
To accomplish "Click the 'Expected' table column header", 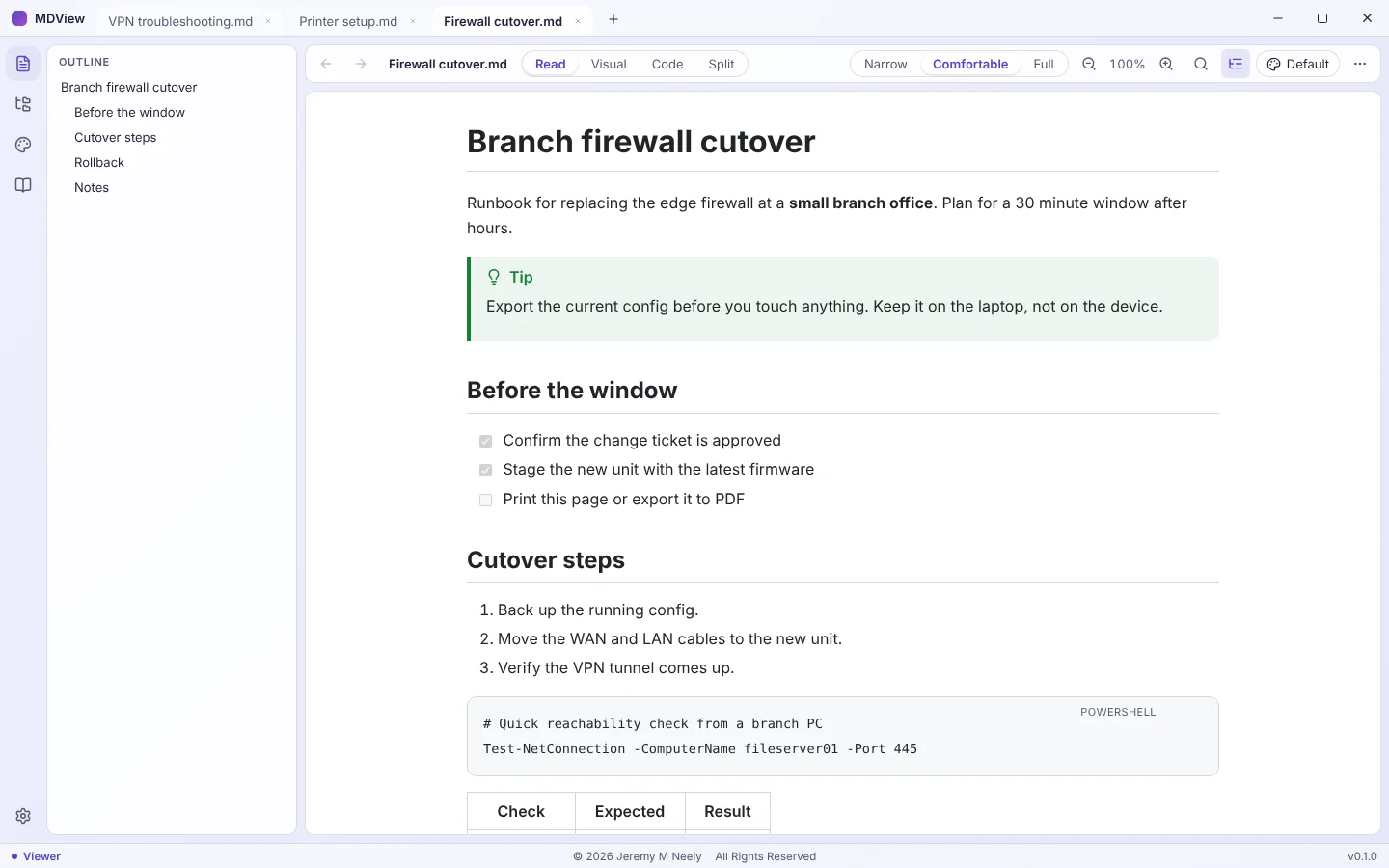I will (630, 812).
